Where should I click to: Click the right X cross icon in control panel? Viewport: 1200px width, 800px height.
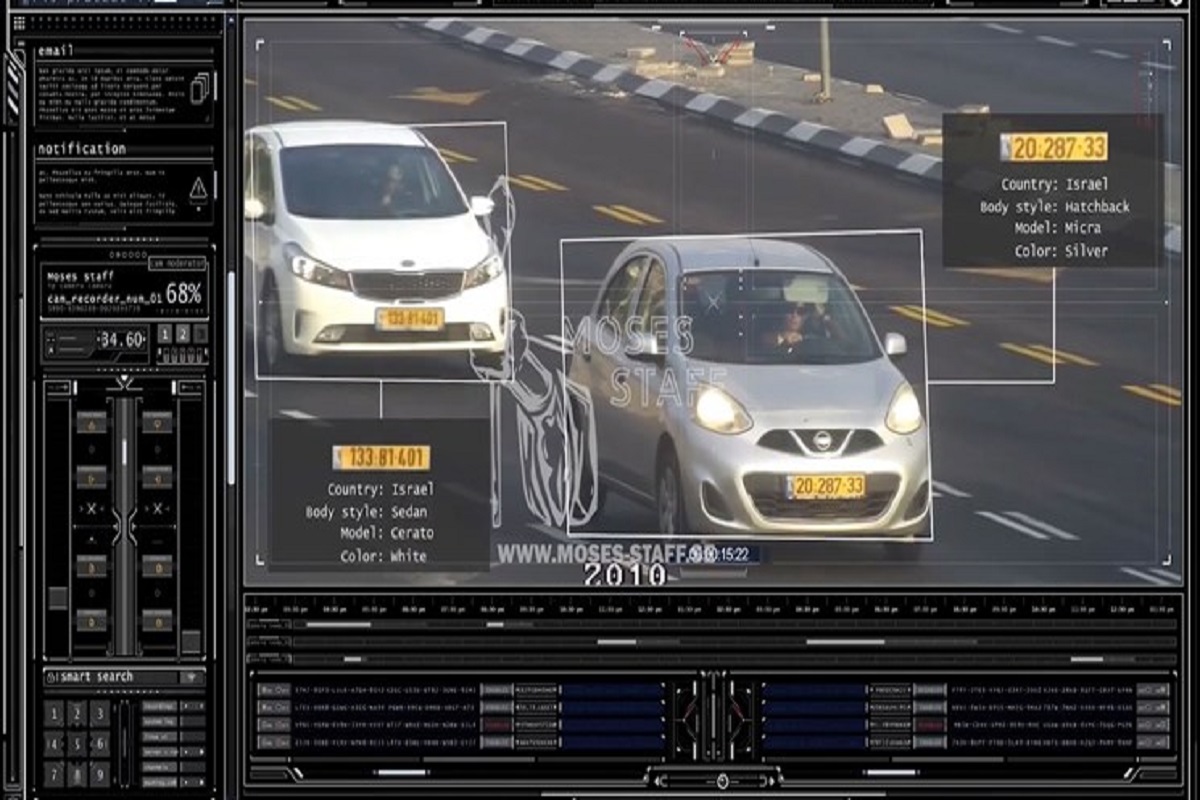click(156, 510)
